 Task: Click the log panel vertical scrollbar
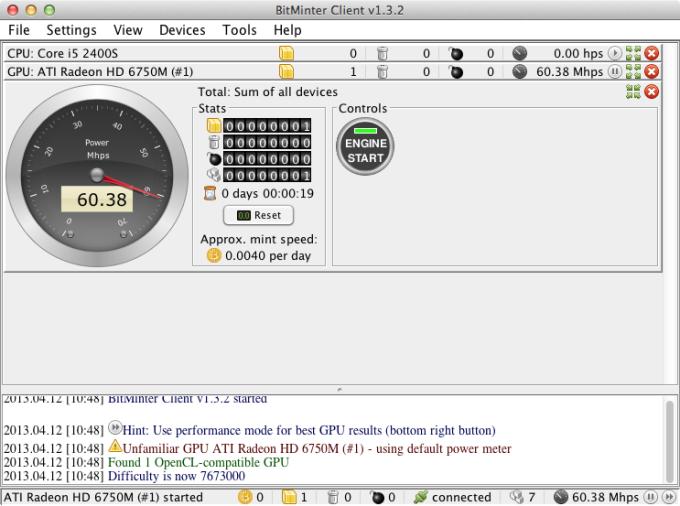(670, 440)
